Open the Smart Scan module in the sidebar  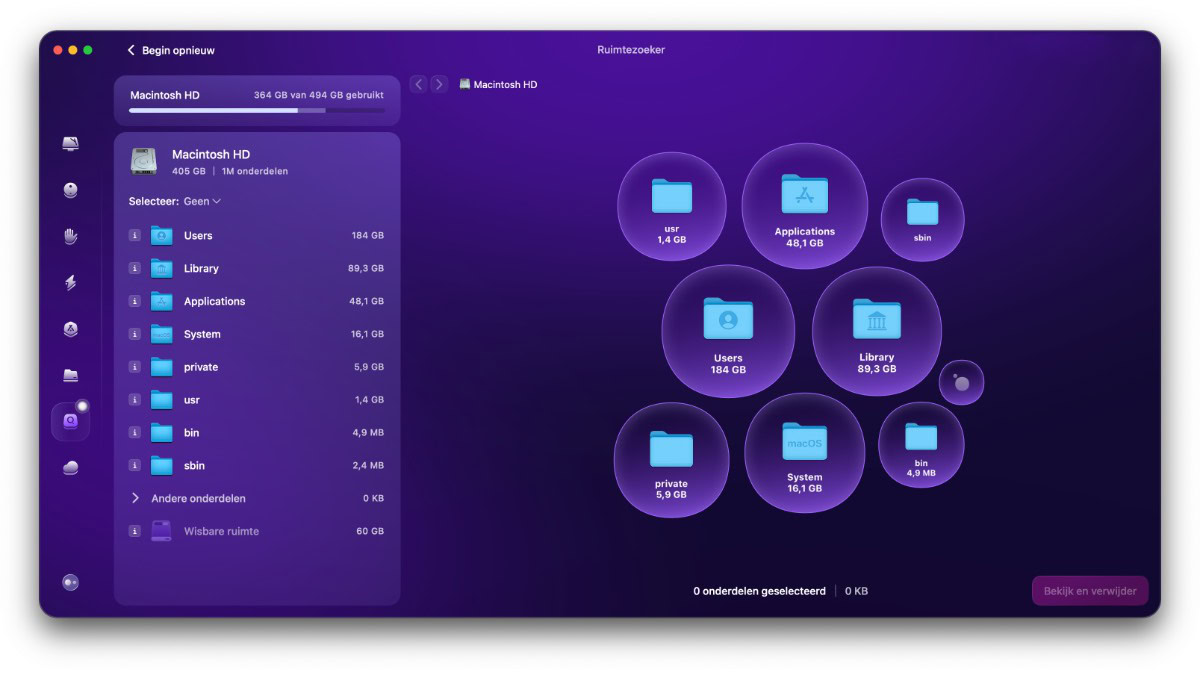(70, 145)
